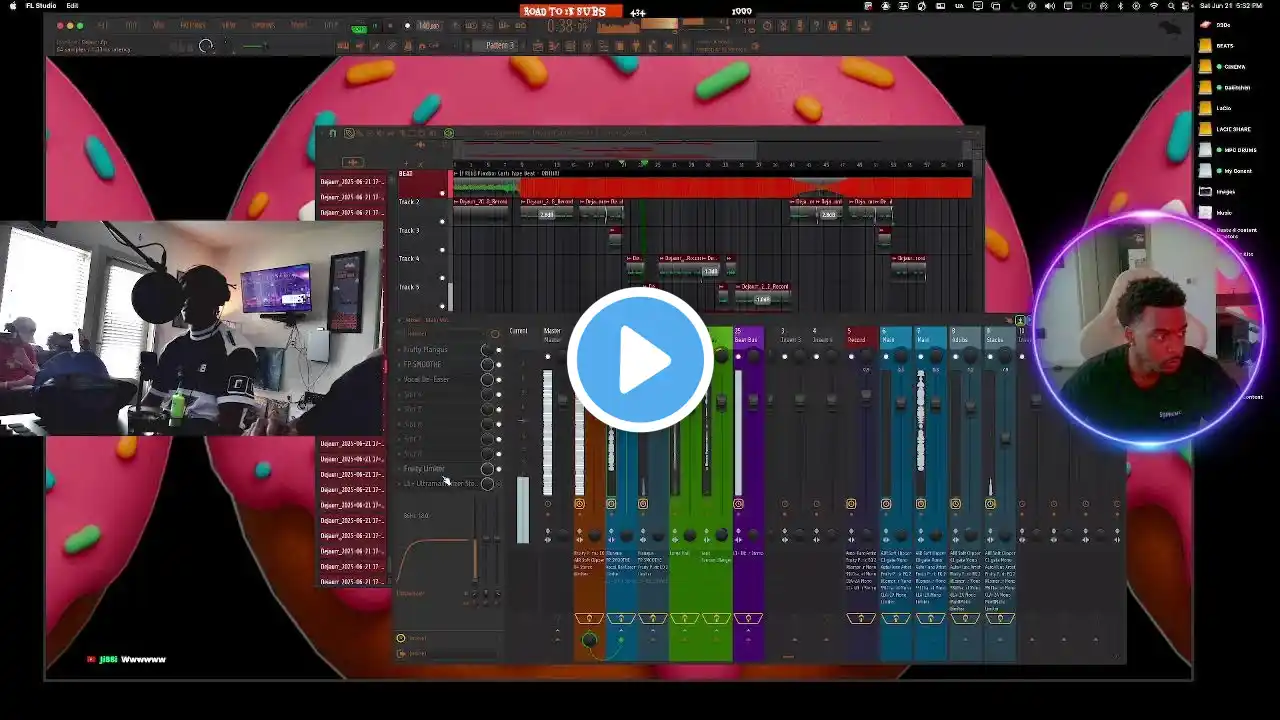Click the FL Studio transport record button
Screen dimensions: 1280x720
(x=406, y=26)
